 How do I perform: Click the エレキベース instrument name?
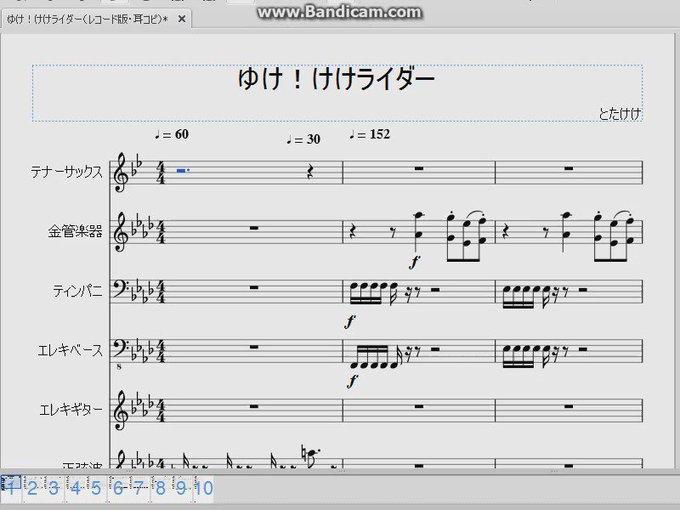70,350
